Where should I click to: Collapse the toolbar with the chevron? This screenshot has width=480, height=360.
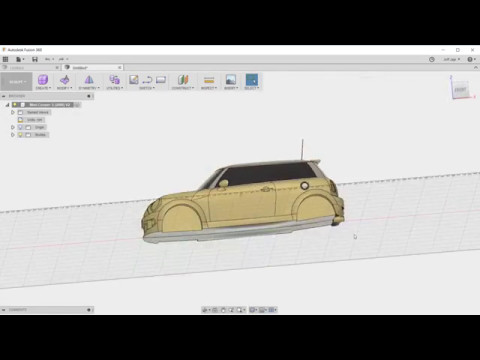click(x=476, y=68)
